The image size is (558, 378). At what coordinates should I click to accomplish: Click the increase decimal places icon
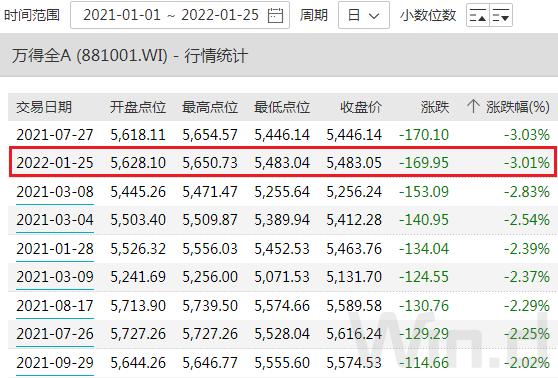[x=478, y=15]
